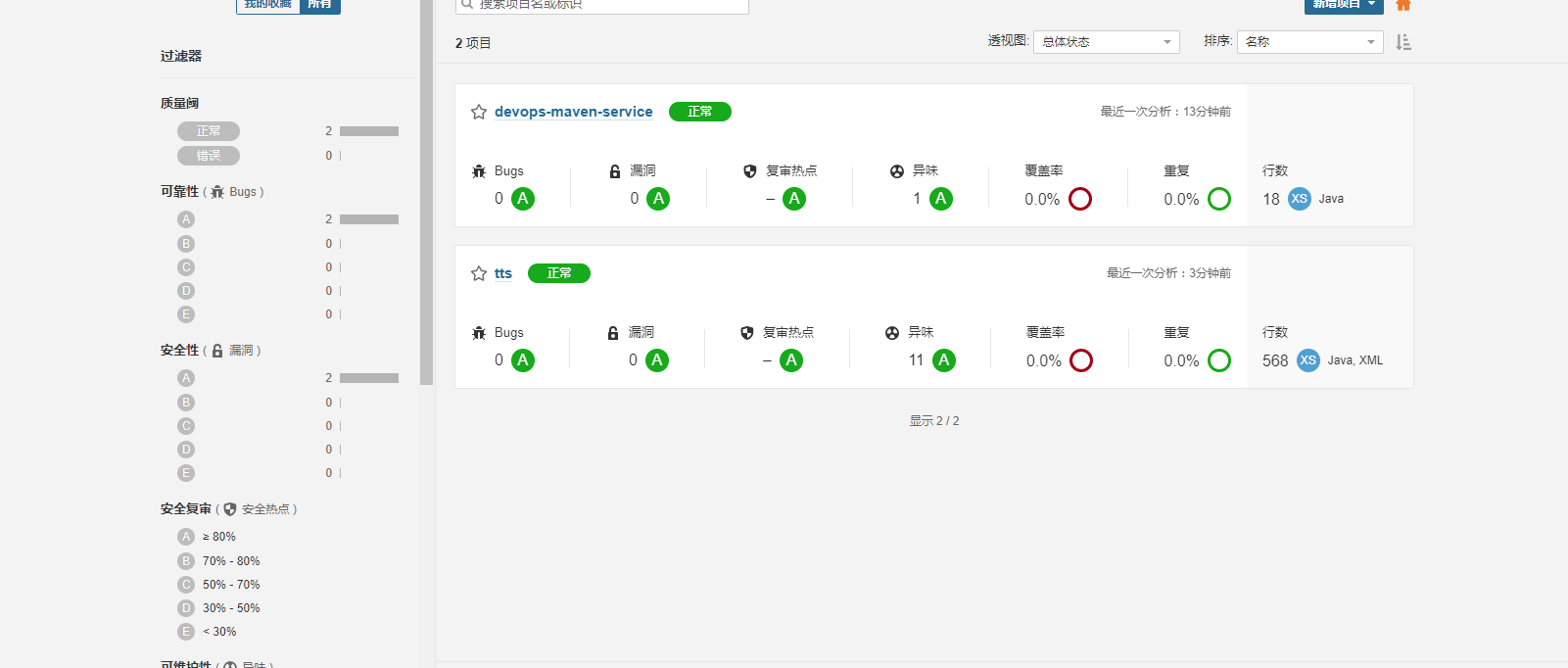Focus the project search field
The width and height of the screenshot is (1568, 668).
pyautogui.click(x=602, y=5)
